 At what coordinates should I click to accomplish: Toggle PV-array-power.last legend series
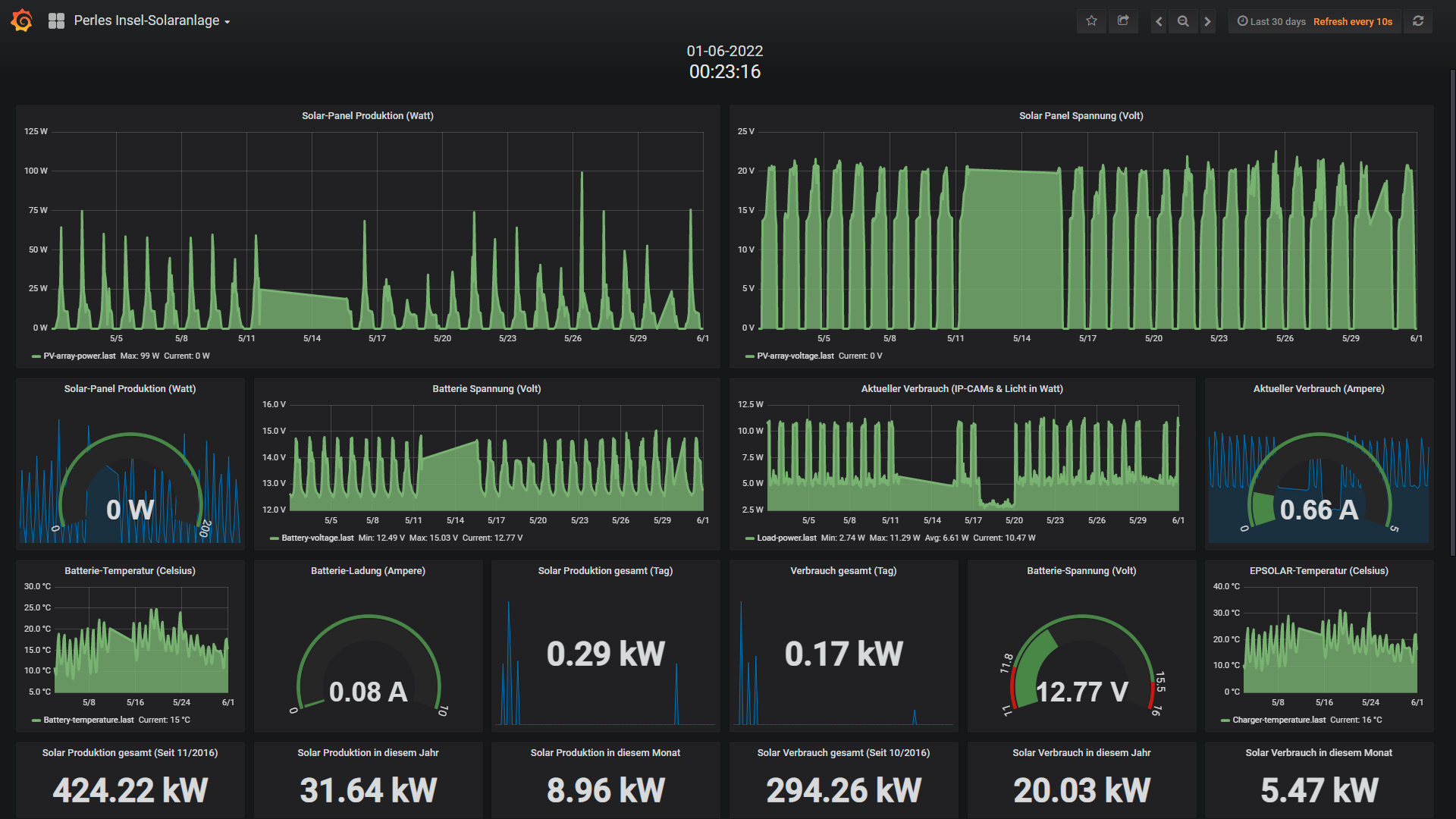tap(79, 356)
